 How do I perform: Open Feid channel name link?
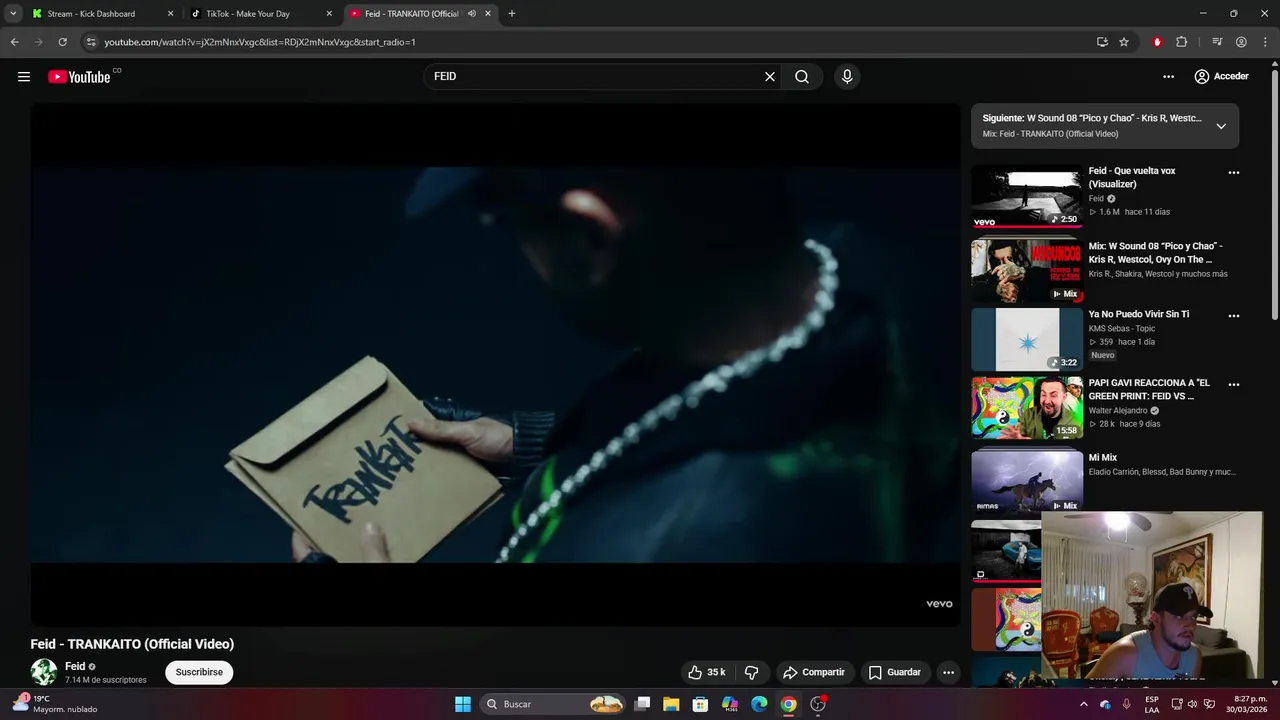[75, 666]
